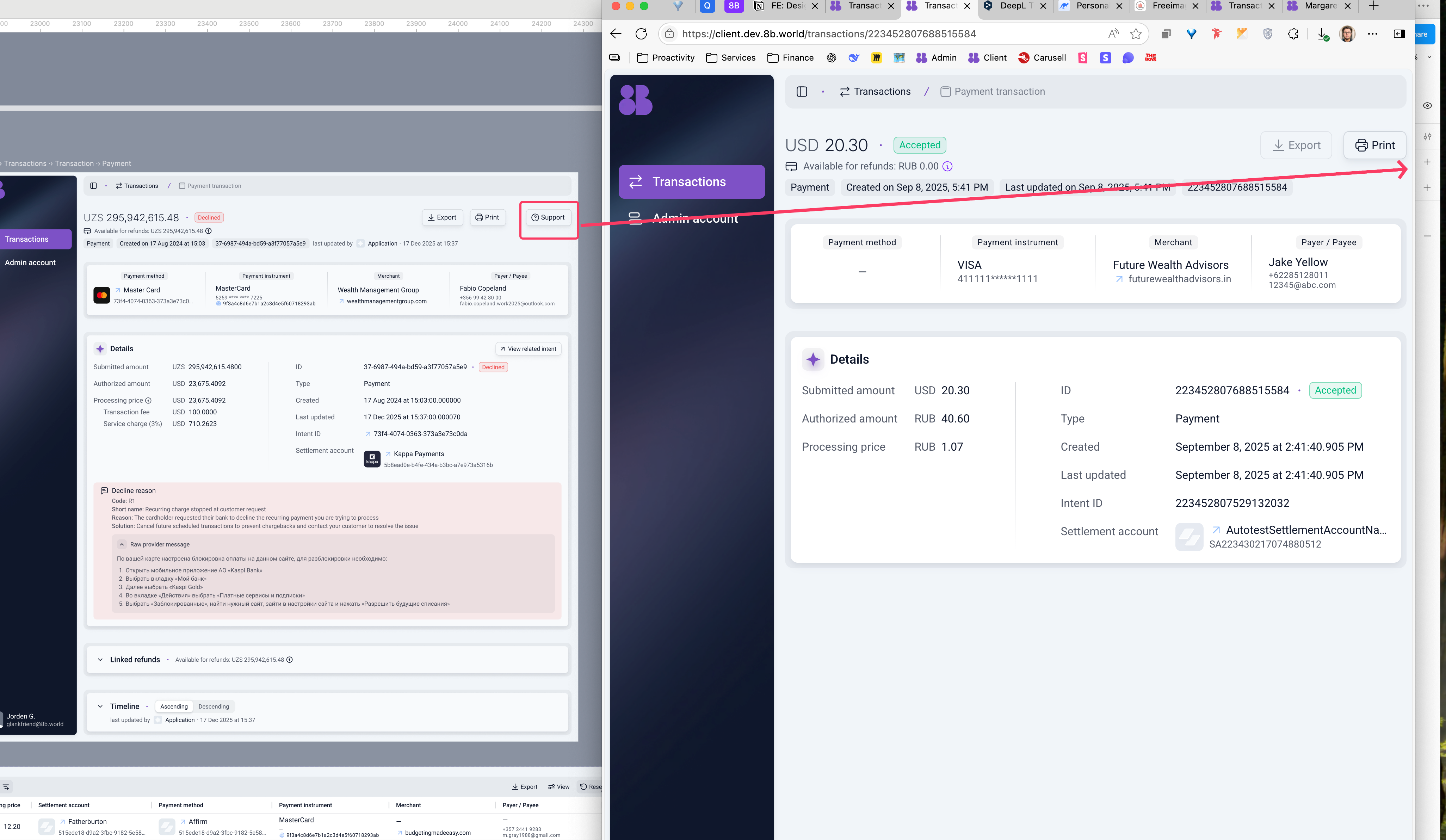
Task: Collapse the sidebar using the browser page panel icon
Action: [x=802, y=92]
